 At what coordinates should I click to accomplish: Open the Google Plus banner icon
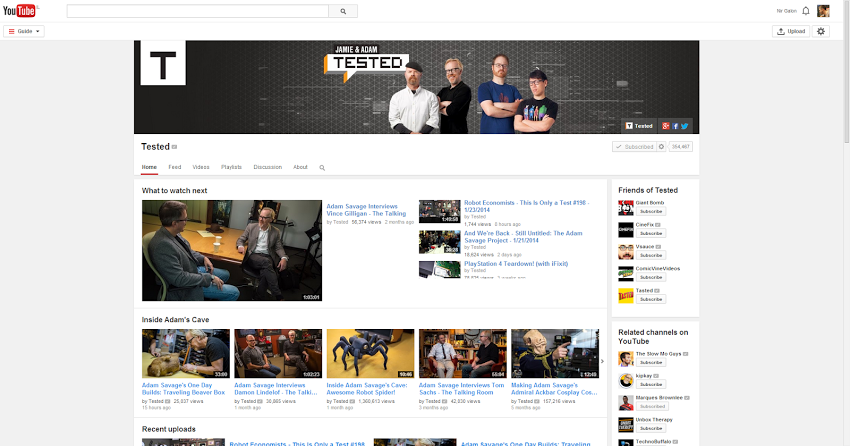click(666, 126)
